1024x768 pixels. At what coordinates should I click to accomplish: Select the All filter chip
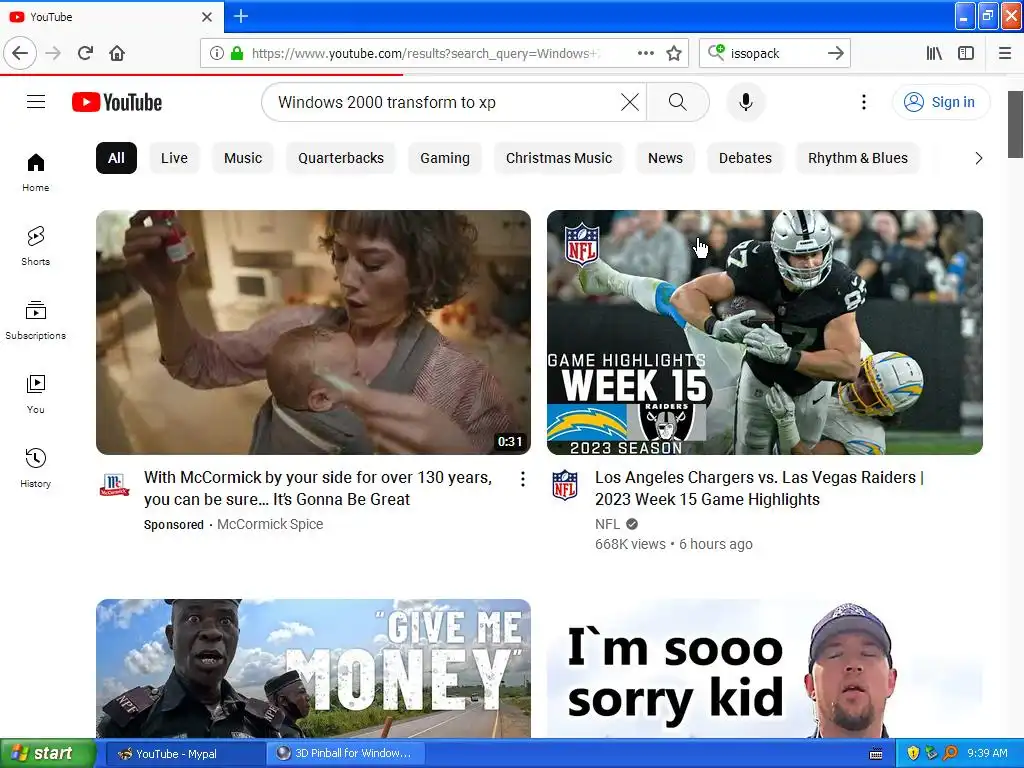pyautogui.click(x=116, y=158)
